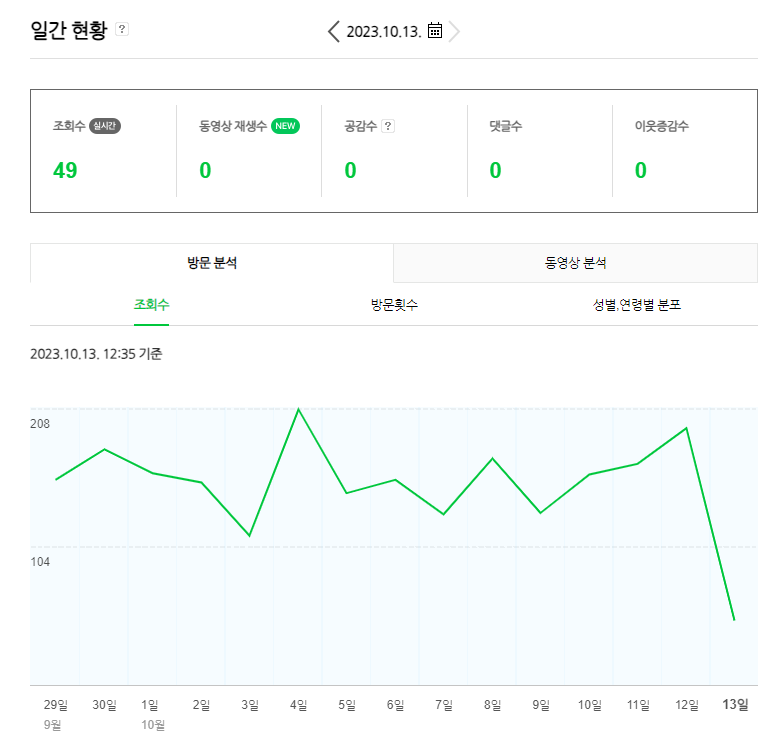
Task: Open 성별·연령별 분포 sub-tab
Action: tap(636, 304)
